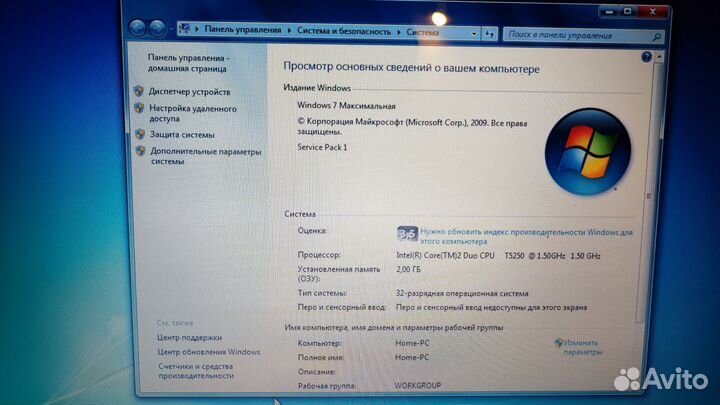Open 'Защита системы' link

click(x=182, y=135)
